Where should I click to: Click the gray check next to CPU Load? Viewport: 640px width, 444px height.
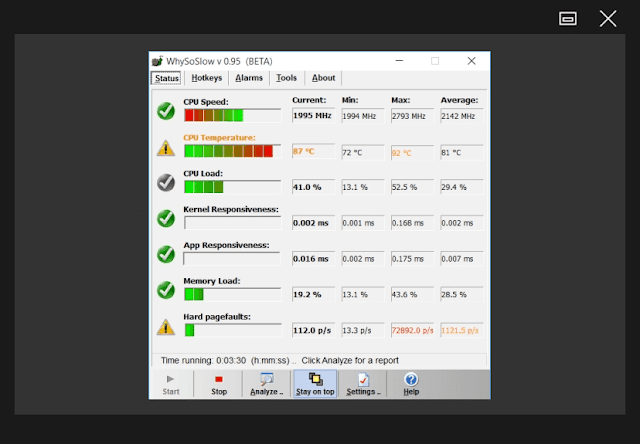(x=166, y=182)
